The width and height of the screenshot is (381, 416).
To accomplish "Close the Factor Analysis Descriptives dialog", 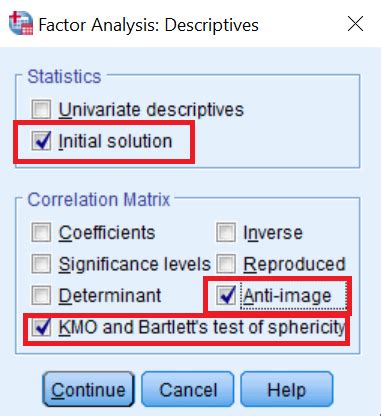I will pos(355,24).
